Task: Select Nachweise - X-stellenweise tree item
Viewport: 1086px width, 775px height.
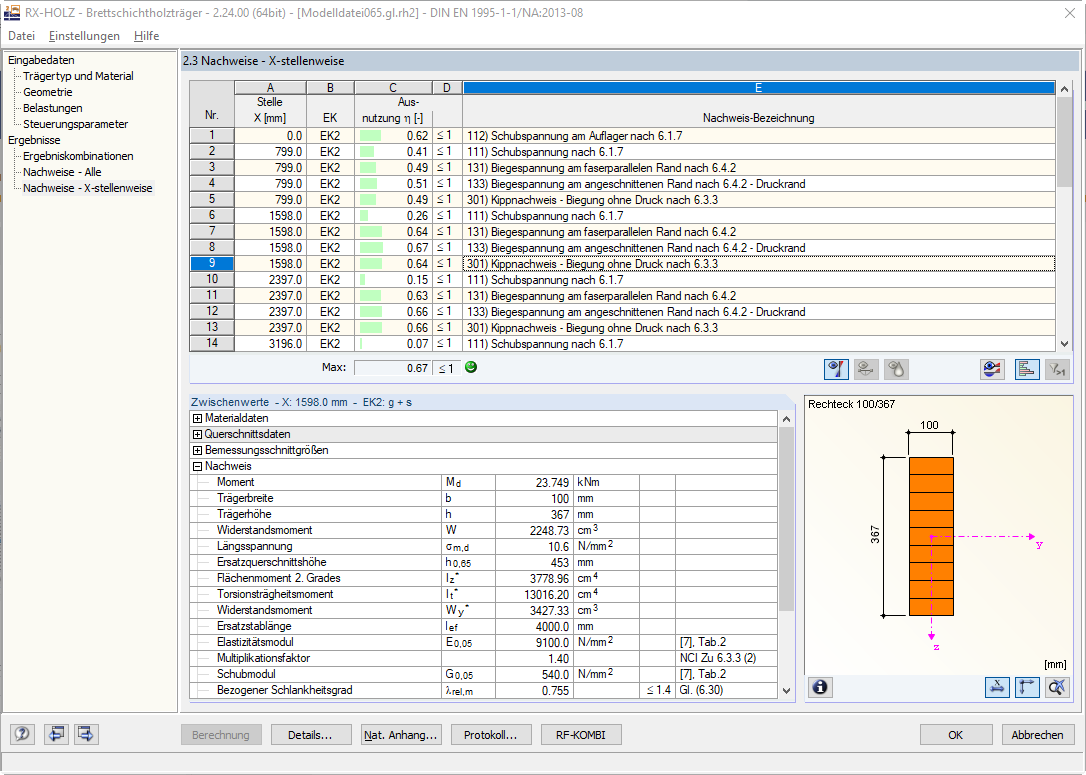Action: (88, 188)
